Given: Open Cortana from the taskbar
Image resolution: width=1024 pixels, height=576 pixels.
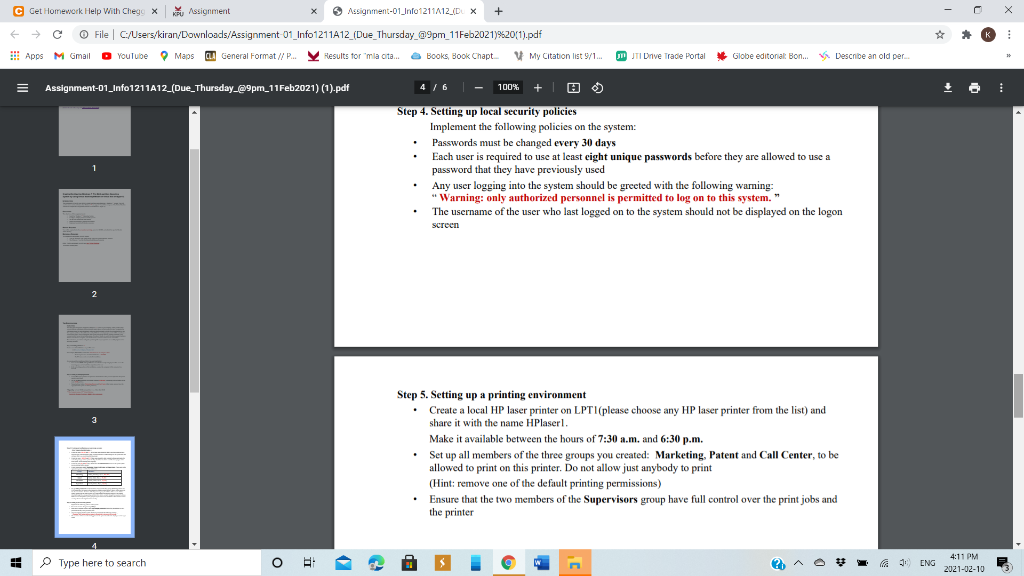Looking at the screenshot, I should click(x=277, y=563).
